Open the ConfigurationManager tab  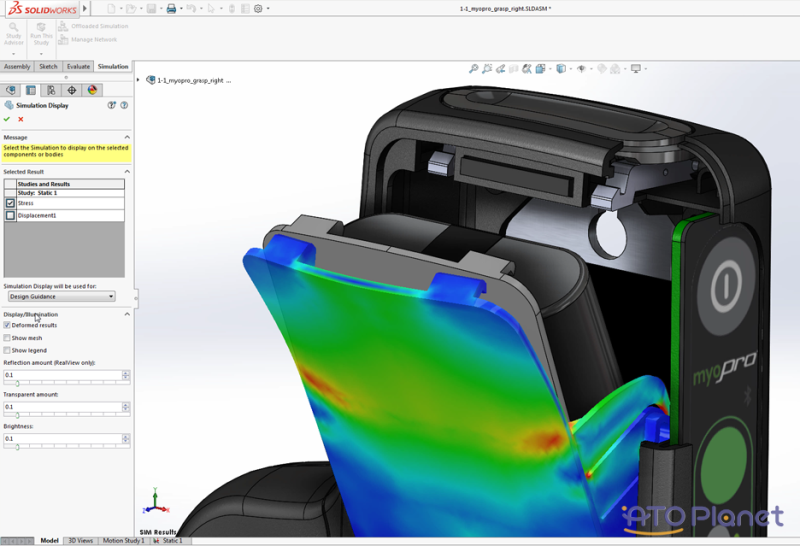click(x=51, y=90)
